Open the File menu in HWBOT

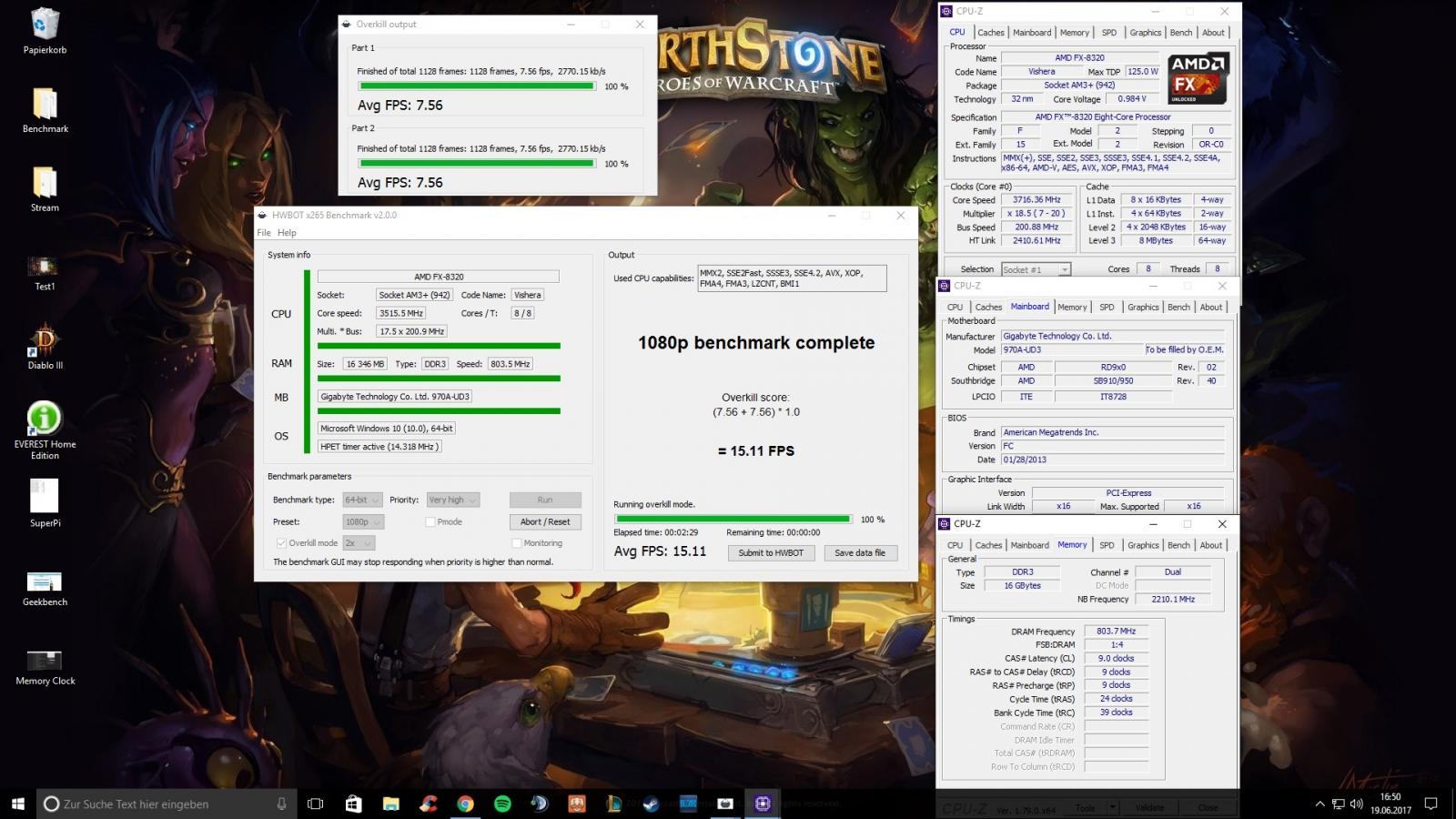click(x=264, y=233)
